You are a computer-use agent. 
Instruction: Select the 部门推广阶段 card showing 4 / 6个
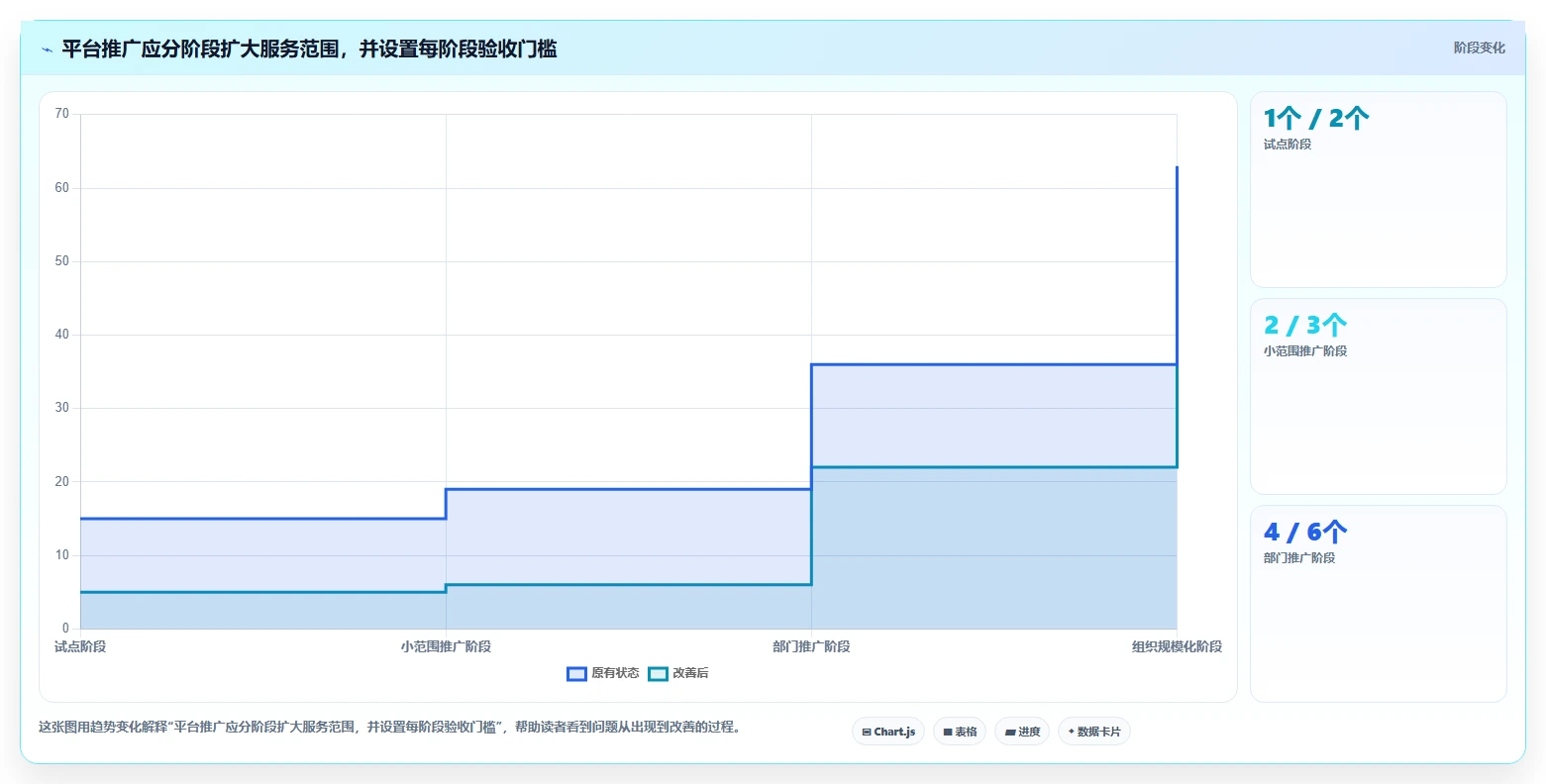pos(1378,603)
